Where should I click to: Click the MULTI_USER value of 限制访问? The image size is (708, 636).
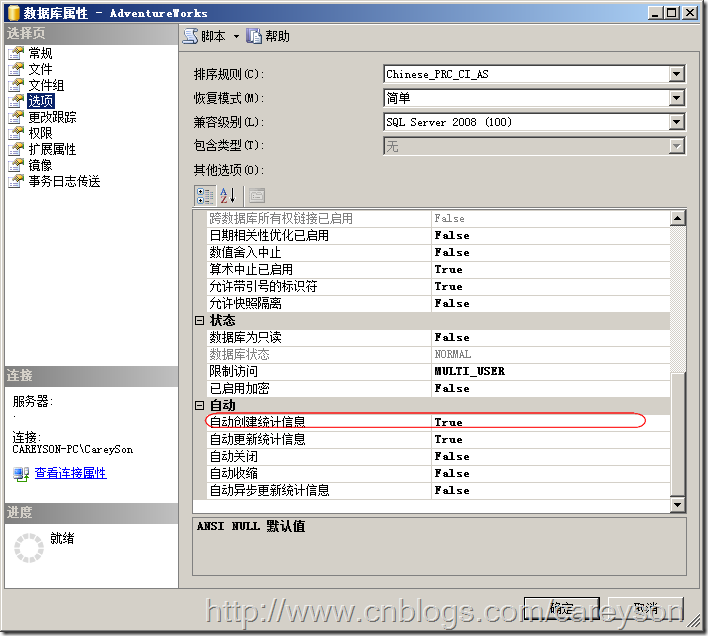coord(470,371)
